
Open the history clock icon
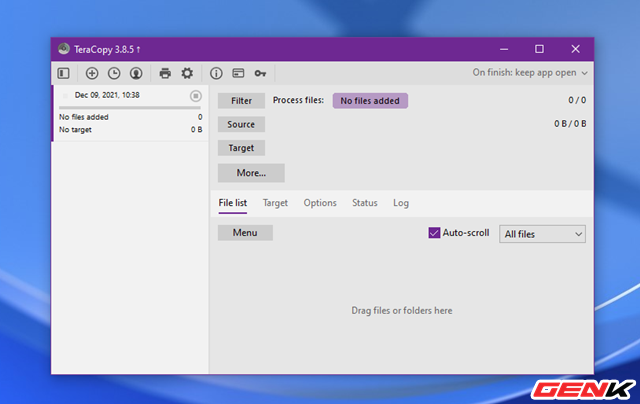(x=114, y=73)
